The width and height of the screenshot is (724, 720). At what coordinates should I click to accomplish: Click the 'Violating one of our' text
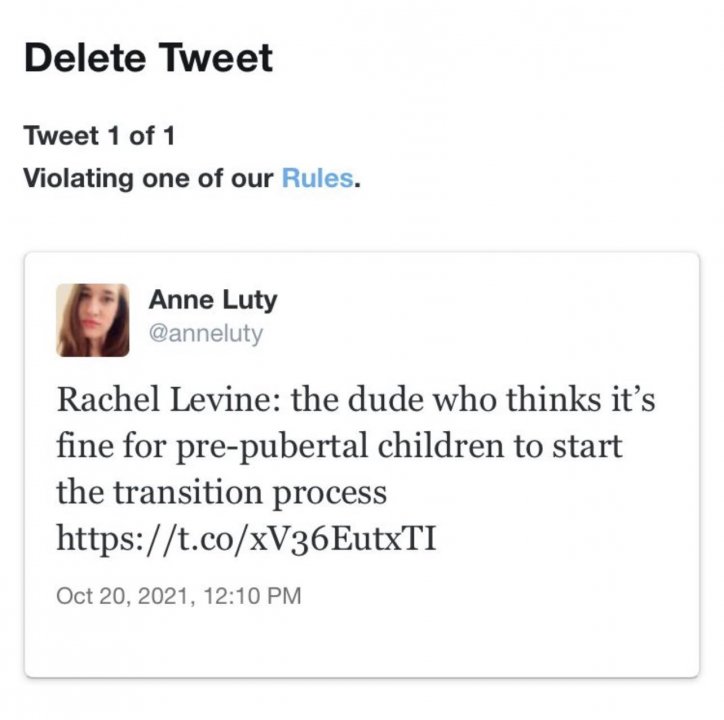pyautogui.click(x=148, y=179)
